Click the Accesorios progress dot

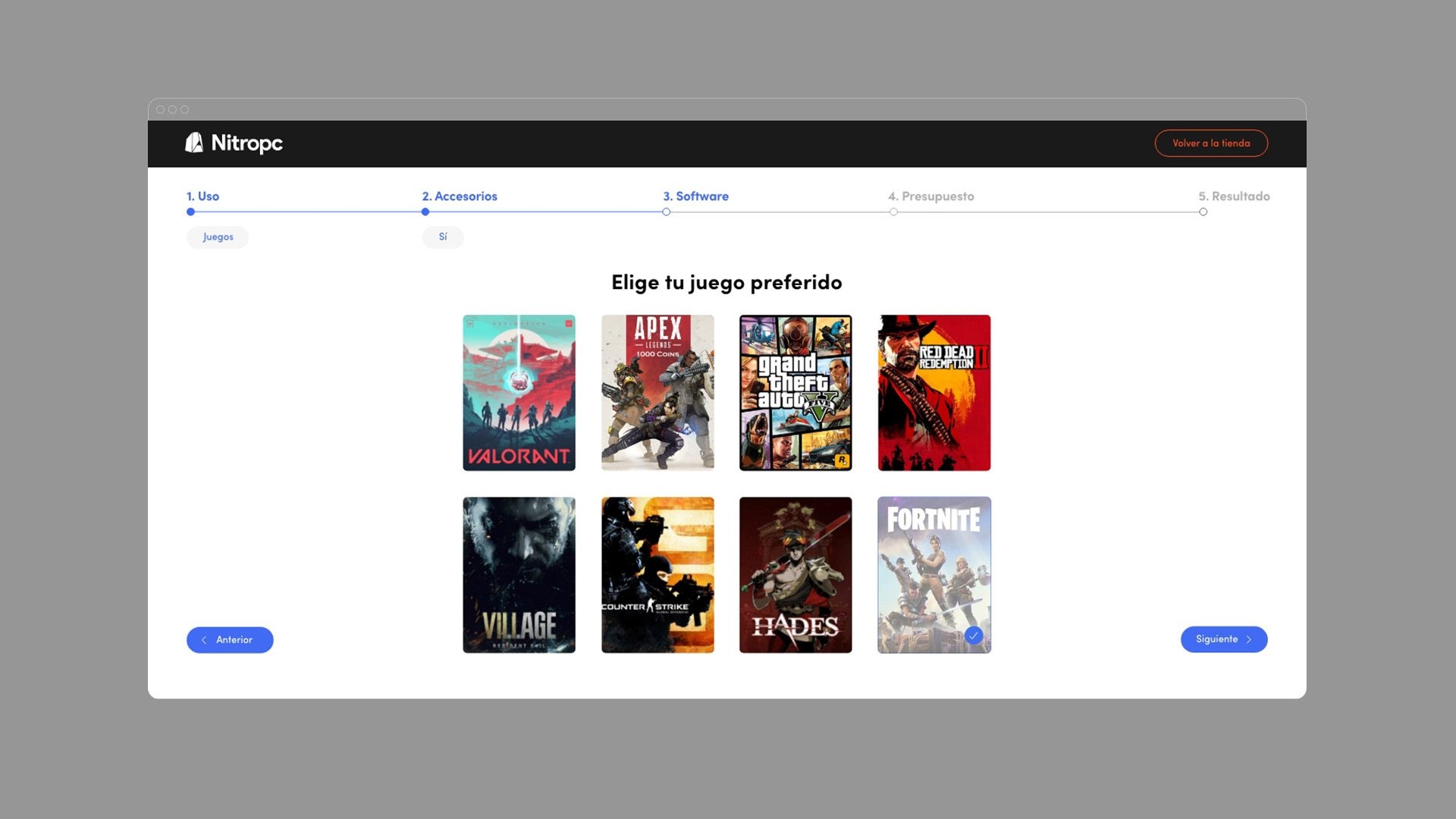pyautogui.click(x=425, y=212)
